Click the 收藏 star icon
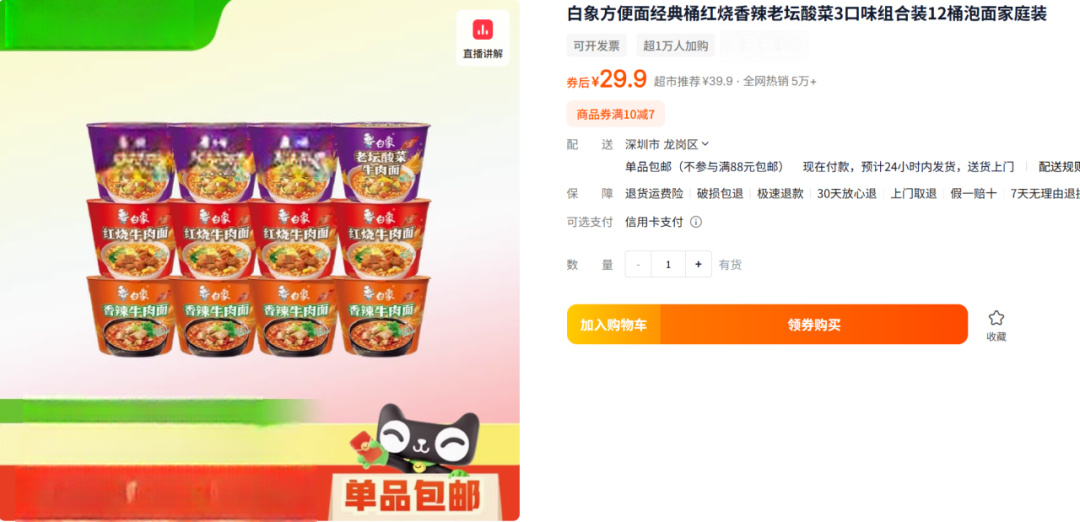Image resolution: width=1080 pixels, height=522 pixels. 996,318
